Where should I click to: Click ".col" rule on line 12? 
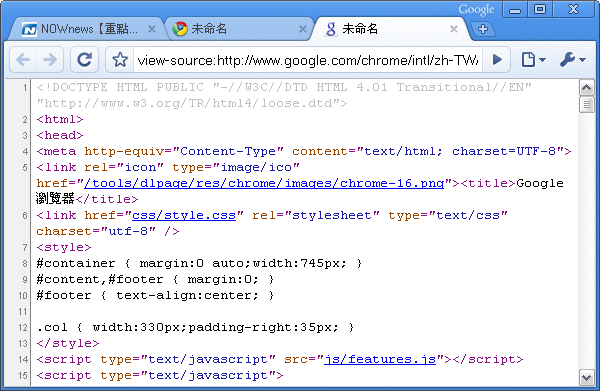[x=52, y=327]
